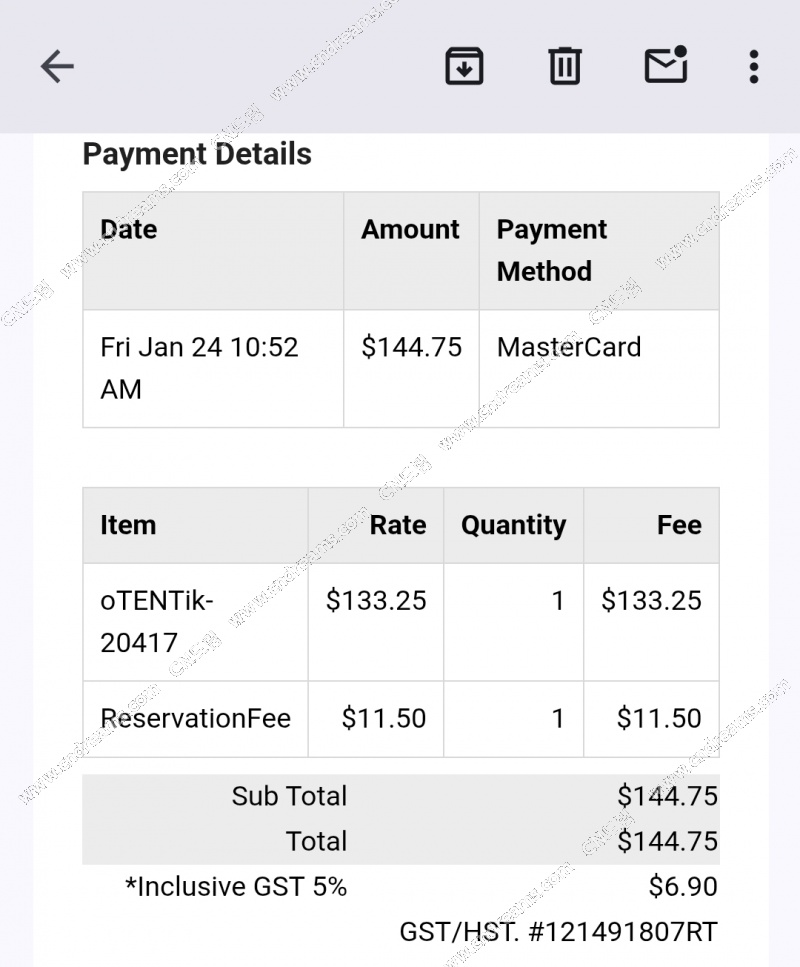Go back using the arrow icon
This screenshot has width=800, height=967.
tap(57, 66)
